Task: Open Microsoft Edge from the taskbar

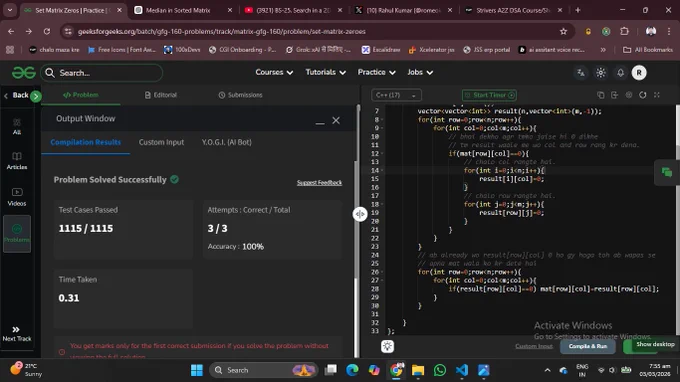Action: point(352,370)
